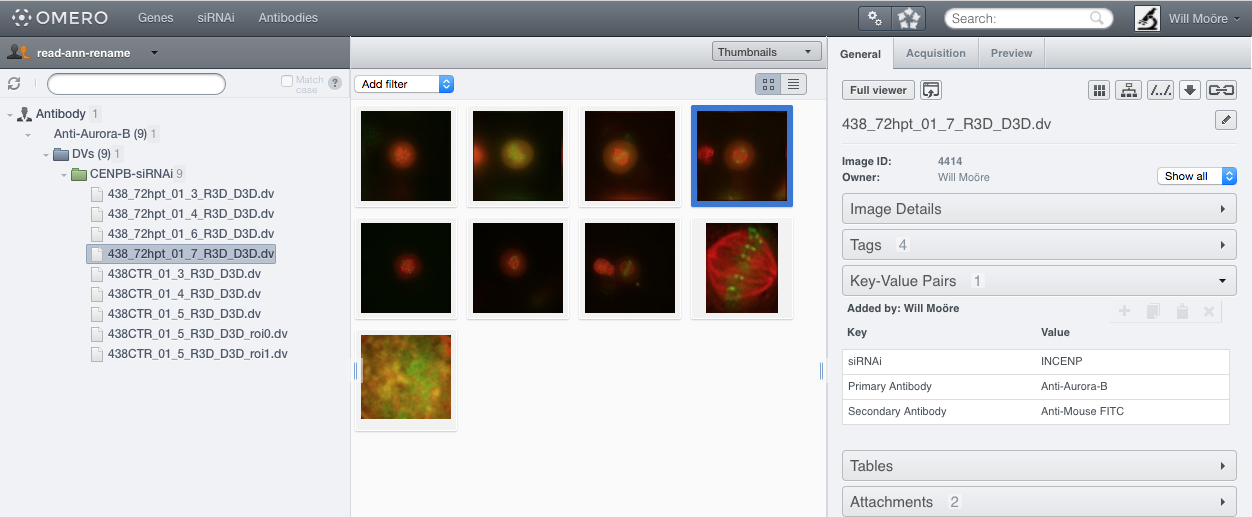The height and width of the screenshot is (517, 1252).
Task: Select the red spindle with green dots thumbnail
Action: tap(742, 268)
